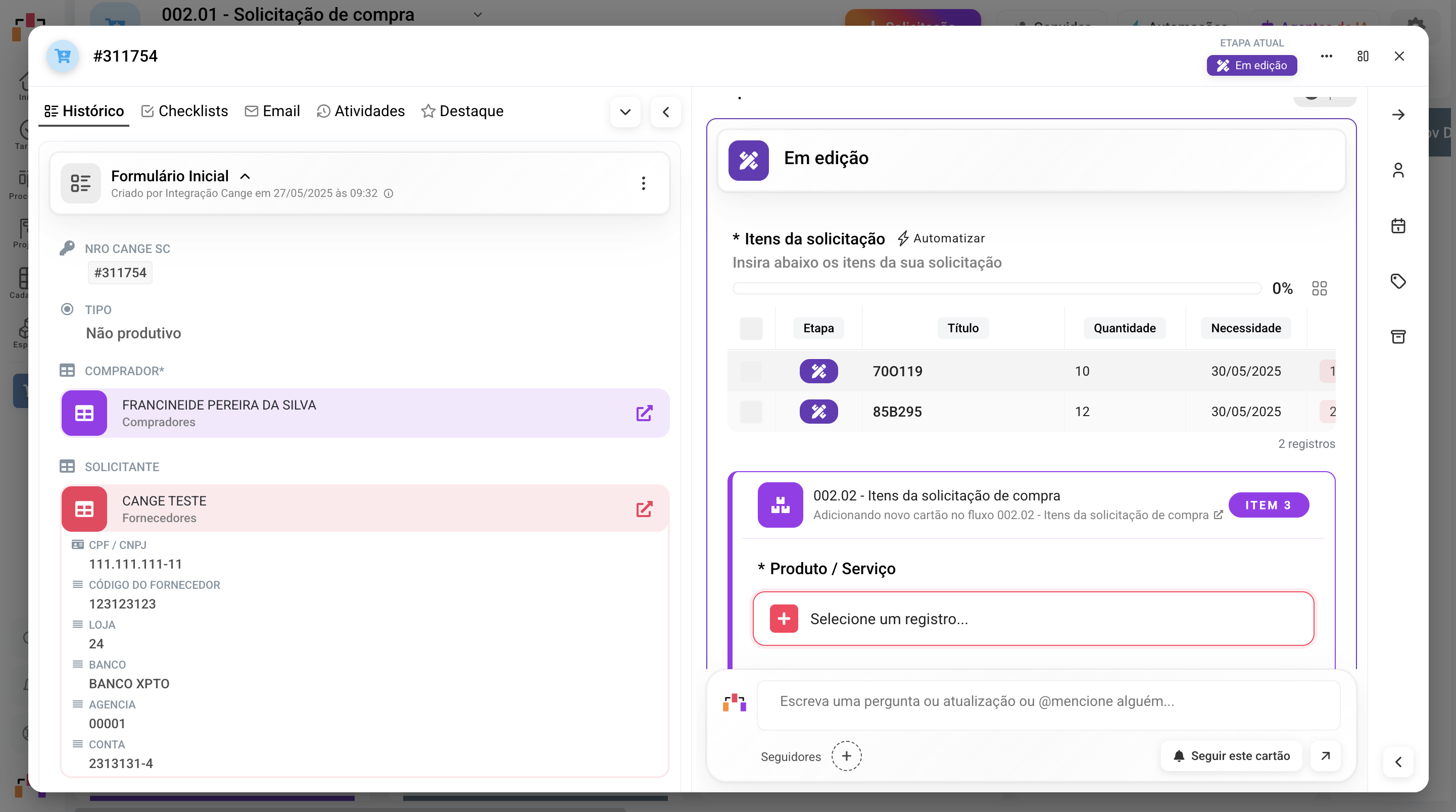The width and height of the screenshot is (1456, 812).
Task: Click the right arrow move-card icon in sidebar
Action: tap(1398, 115)
